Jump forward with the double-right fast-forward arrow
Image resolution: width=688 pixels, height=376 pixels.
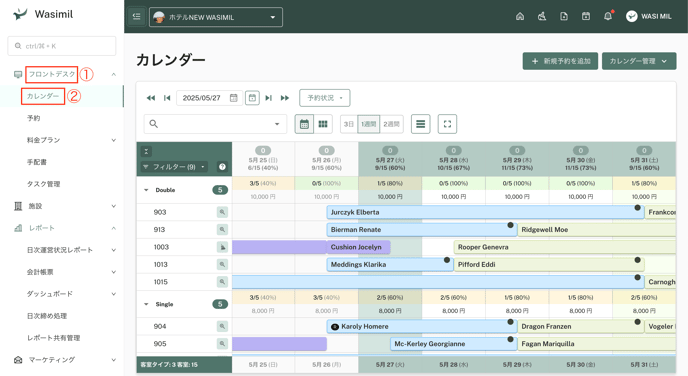(x=285, y=98)
